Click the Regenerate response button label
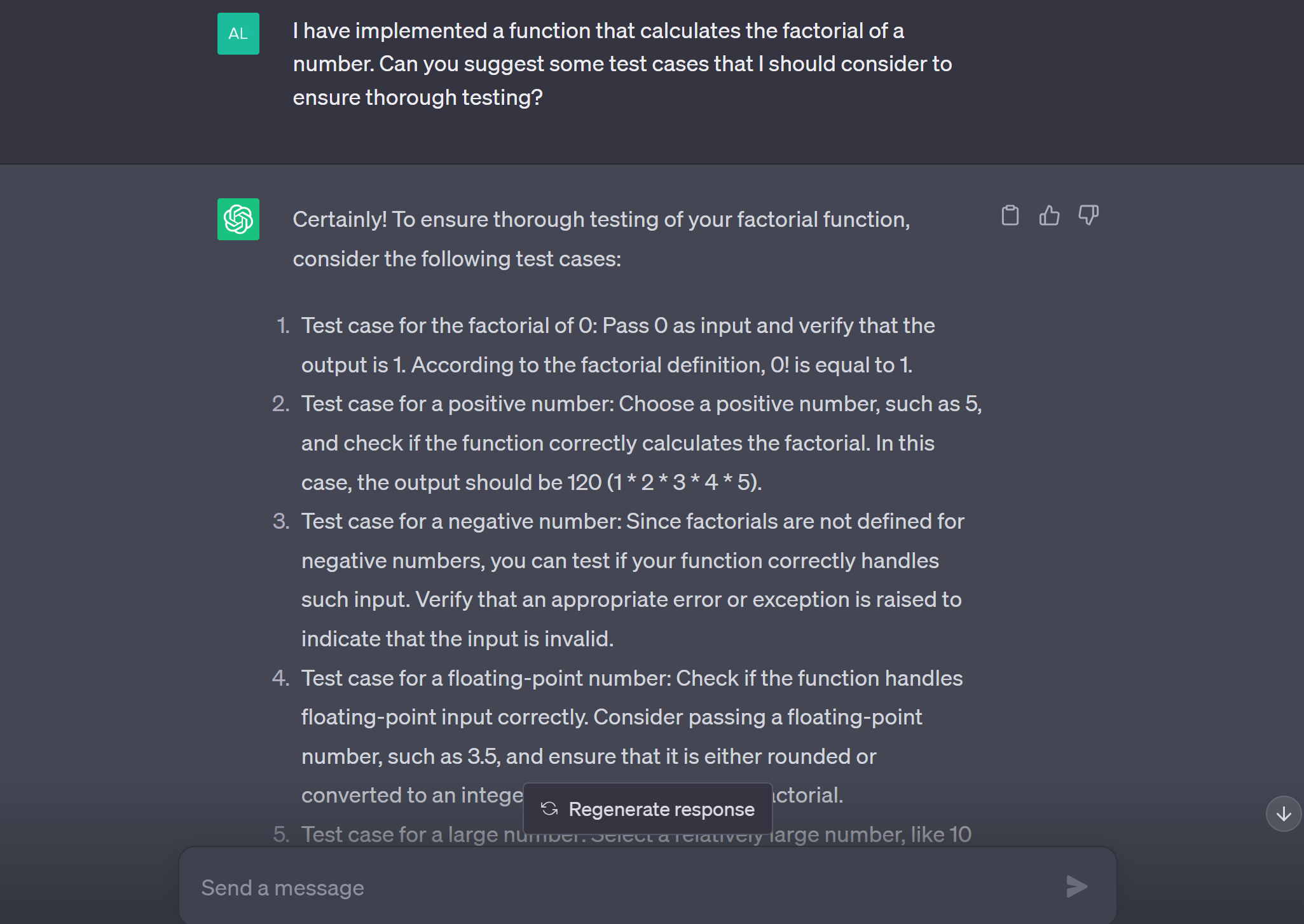This screenshot has height=924, width=1304. click(x=661, y=809)
